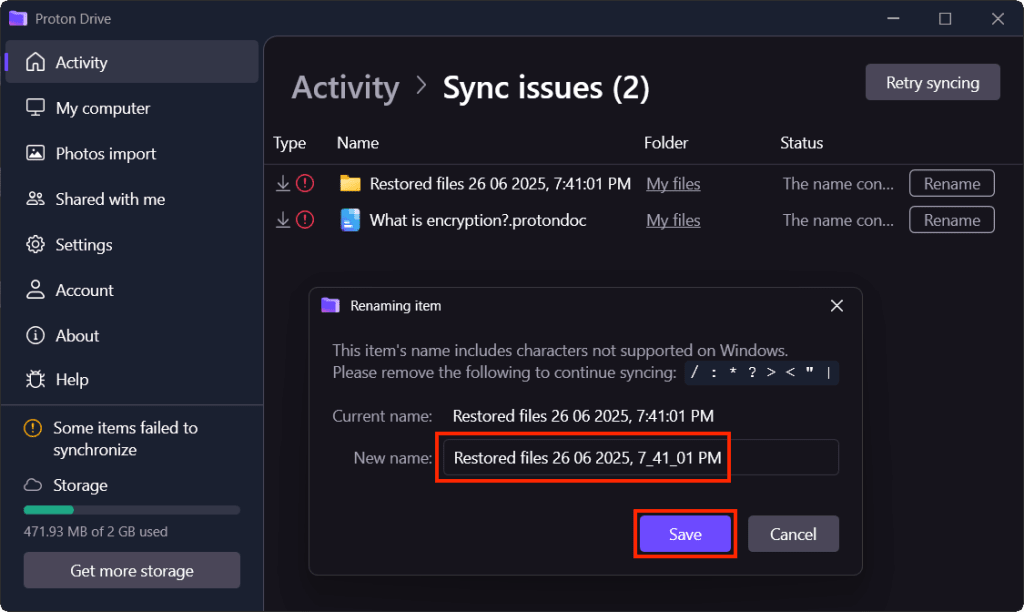Image resolution: width=1024 pixels, height=612 pixels.
Task: Open the Activity section in sidebar
Action: click(x=132, y=62)
